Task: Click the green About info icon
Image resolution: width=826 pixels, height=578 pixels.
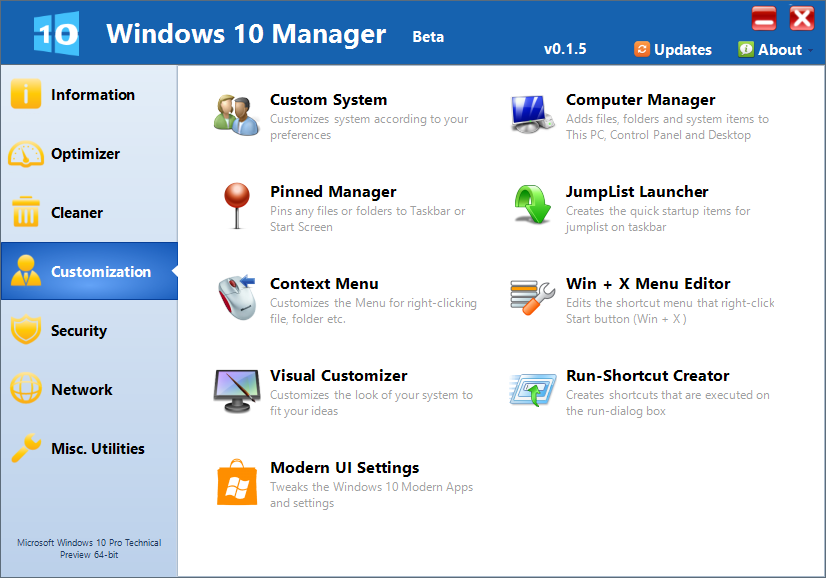Action: pyautogui.click(x=745, y=49)
